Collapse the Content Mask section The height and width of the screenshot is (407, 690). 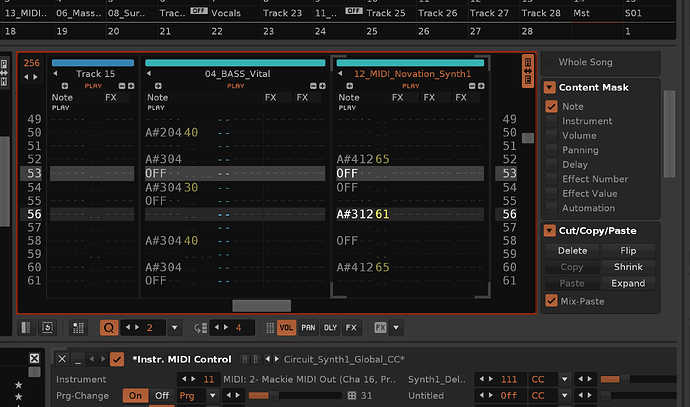tap(550, 87)
